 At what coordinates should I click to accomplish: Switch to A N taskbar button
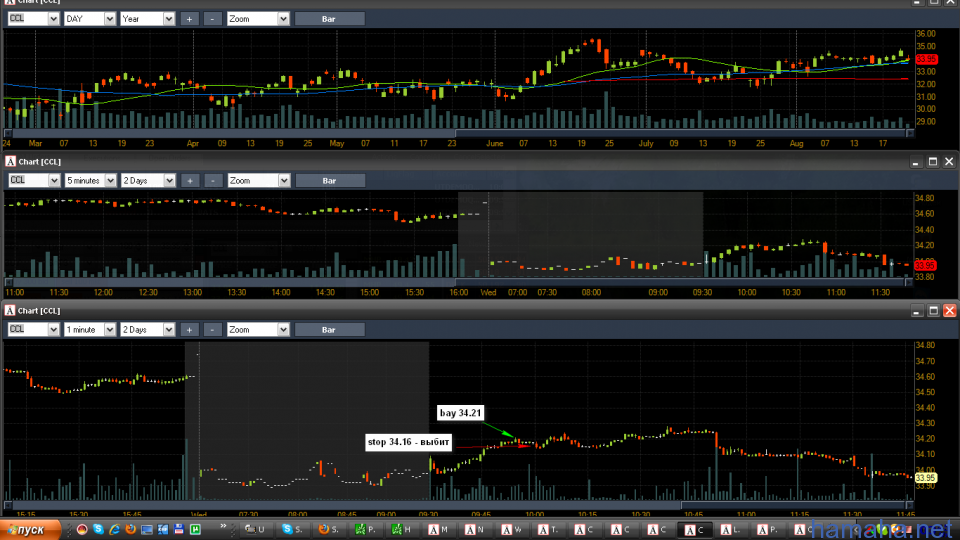coord(476,530)
